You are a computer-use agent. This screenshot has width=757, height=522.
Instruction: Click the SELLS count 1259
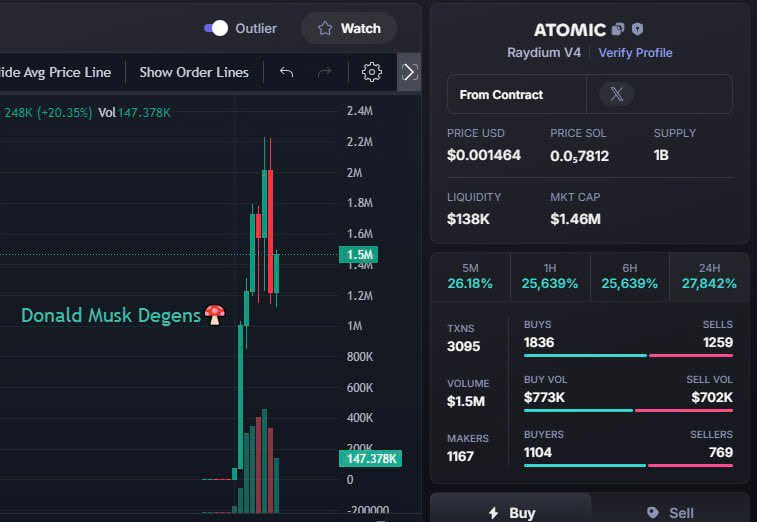pyautogui.click(x=718, y=342)
